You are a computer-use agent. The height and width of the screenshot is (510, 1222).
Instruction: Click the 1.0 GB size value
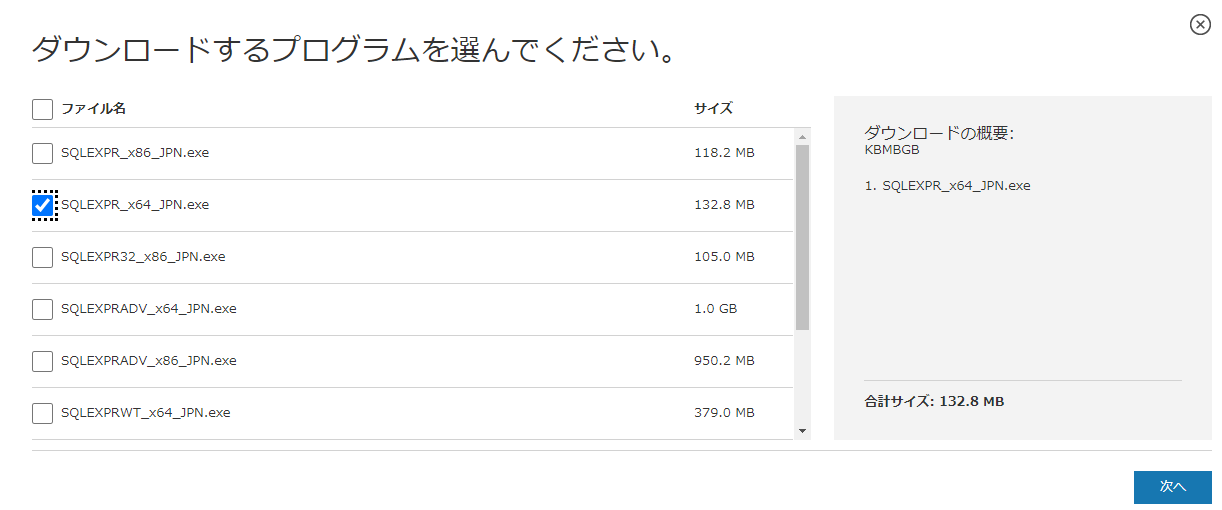715,309
